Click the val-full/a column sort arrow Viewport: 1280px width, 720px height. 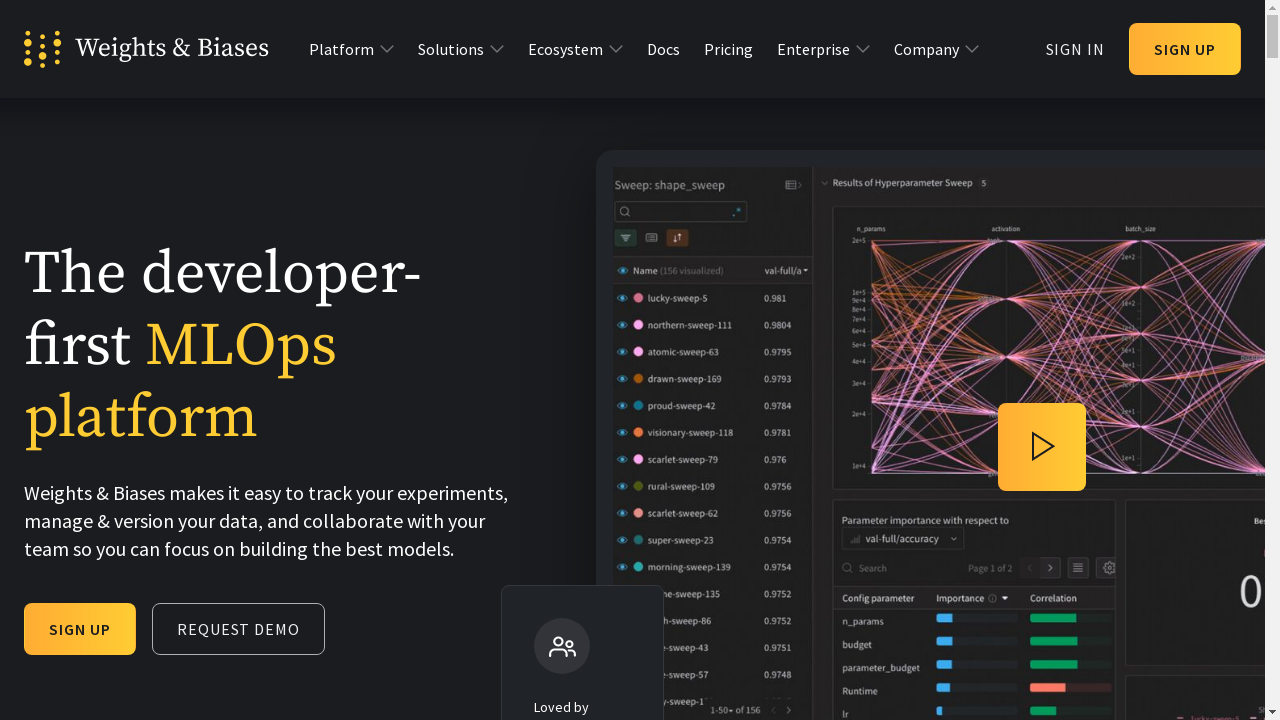point(806,271)
